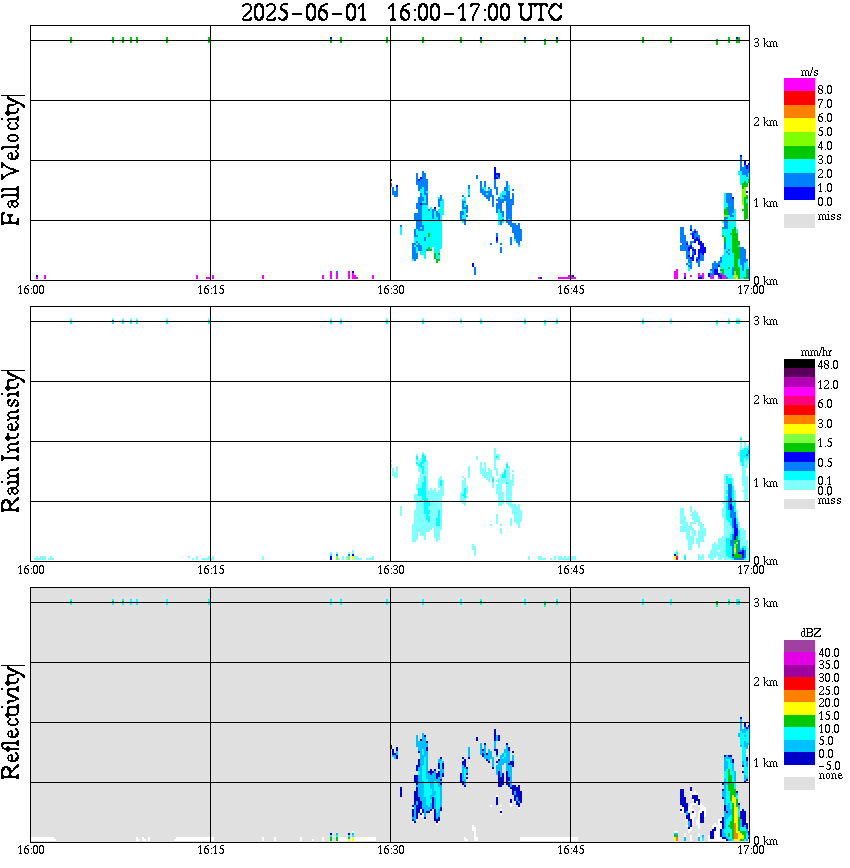Click the '2 km' height label on Rain Intensity
Viewport: 850px width, 868px height.
coord(766,400)
